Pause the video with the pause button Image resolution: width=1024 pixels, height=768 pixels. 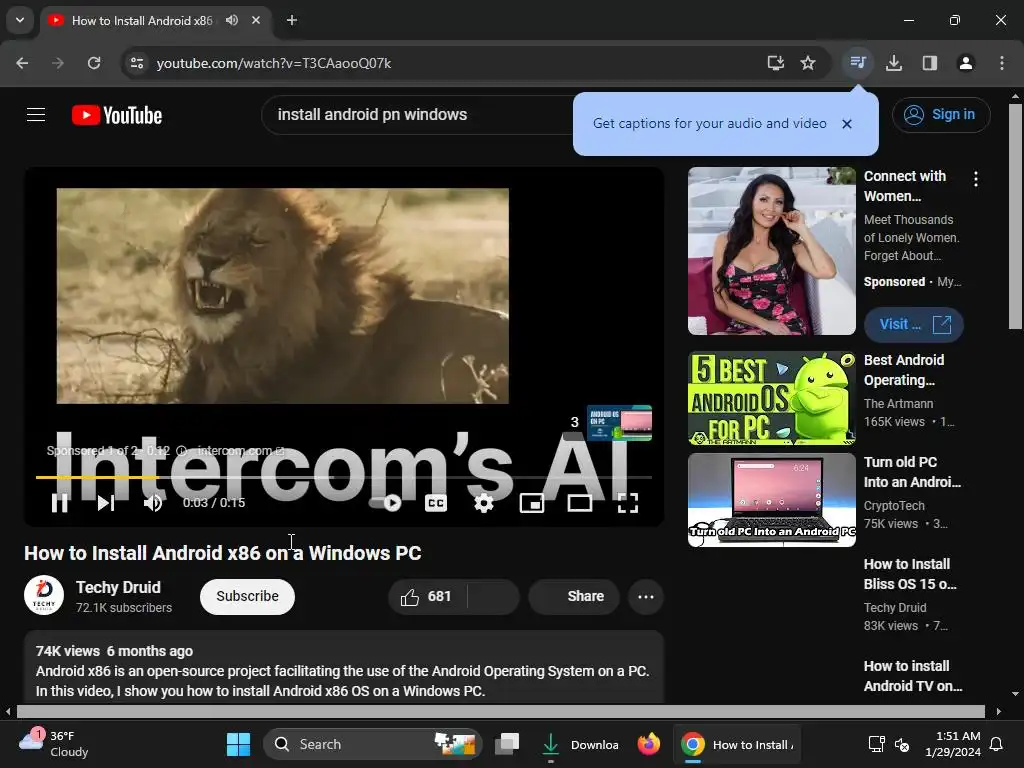point(59,503)
